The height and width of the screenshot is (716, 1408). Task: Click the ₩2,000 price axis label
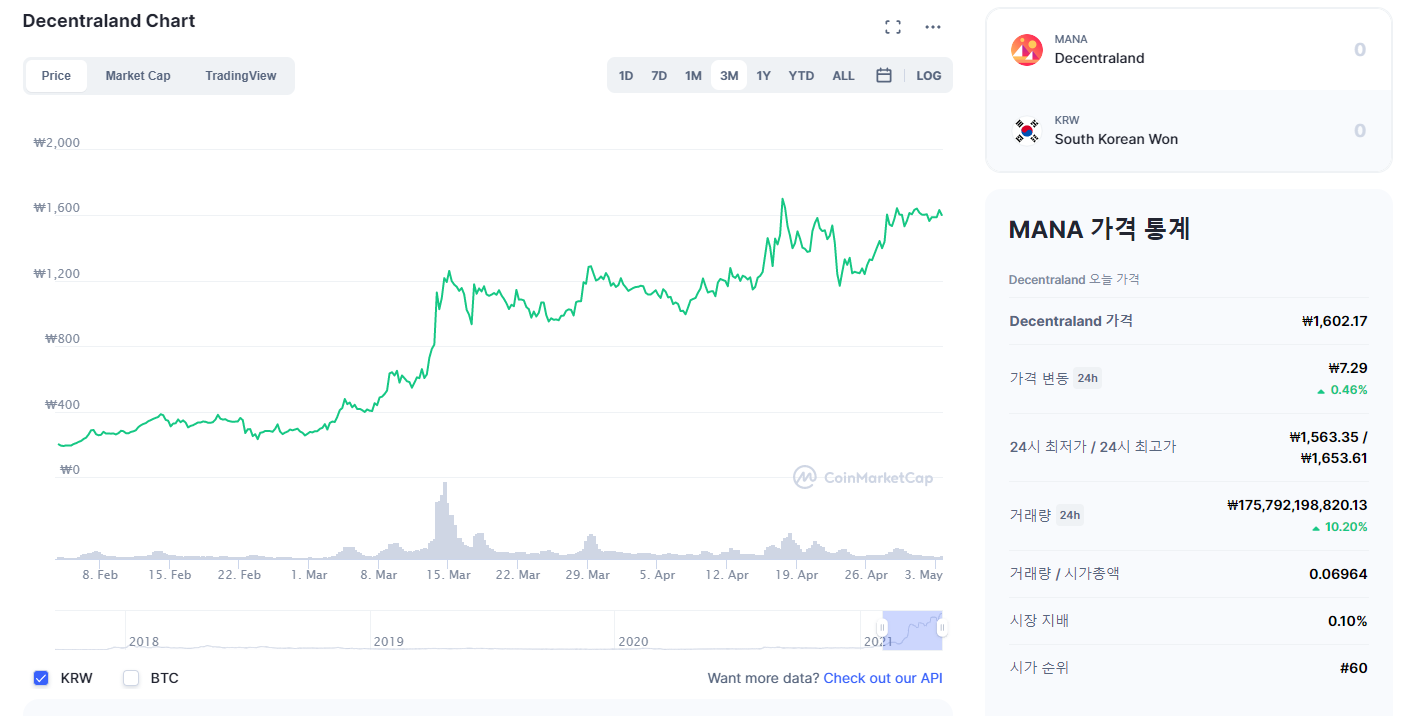[57, 143]
